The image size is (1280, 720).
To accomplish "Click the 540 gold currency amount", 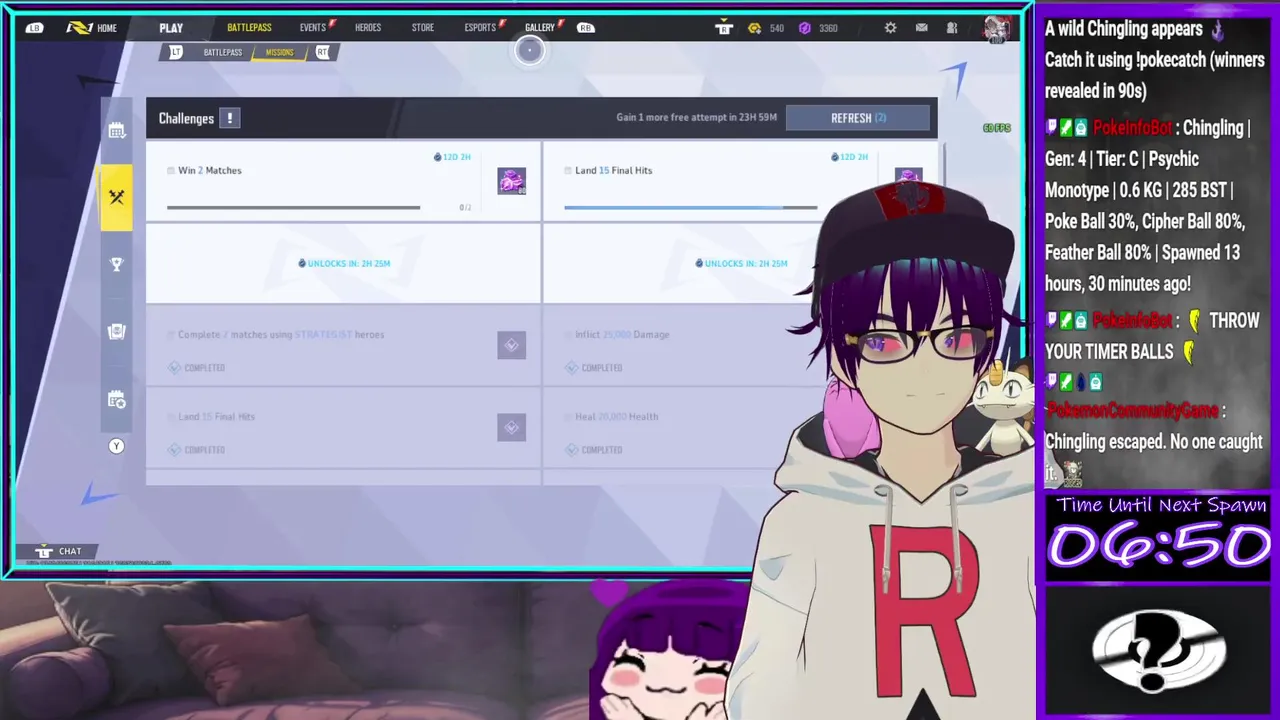I will pos(777,28).
